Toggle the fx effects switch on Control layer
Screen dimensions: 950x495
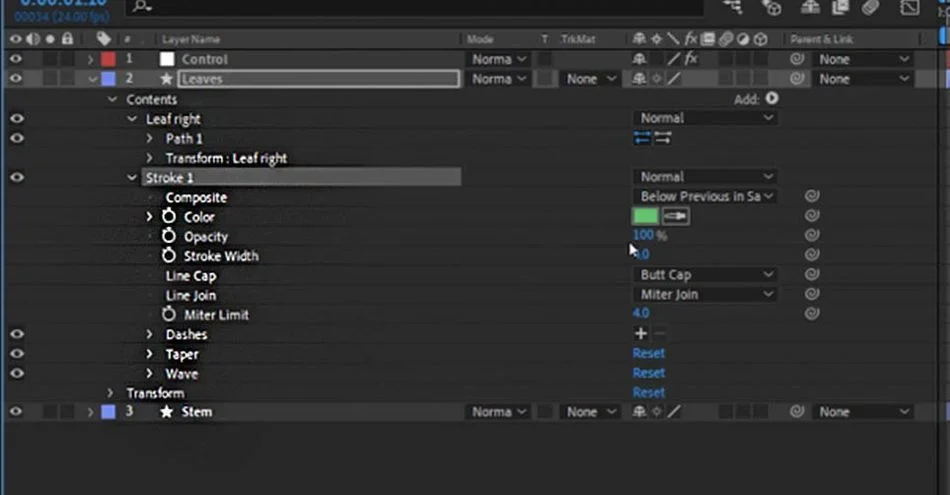691,59
